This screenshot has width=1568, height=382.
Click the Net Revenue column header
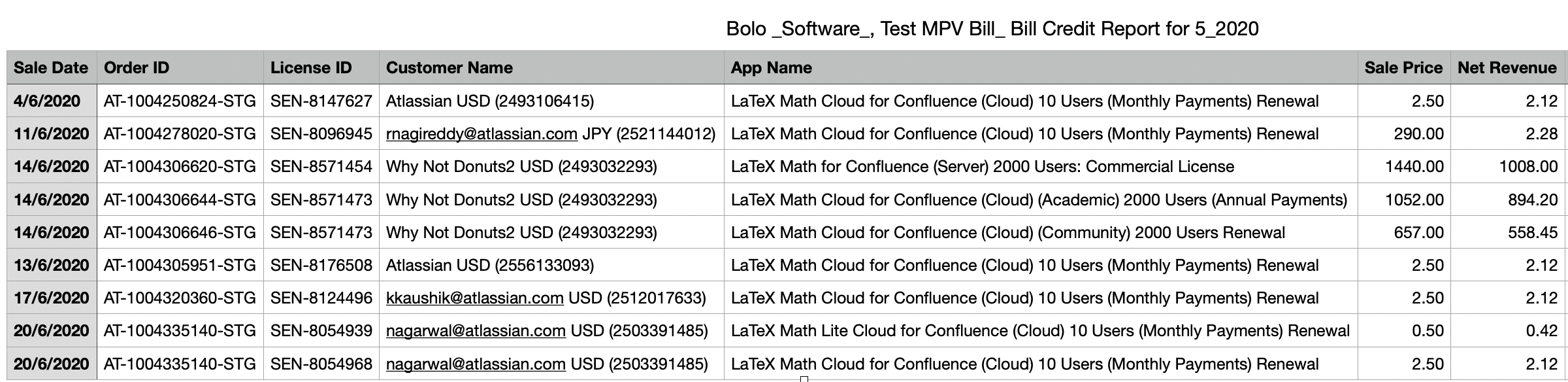[x=1507, y=68]
